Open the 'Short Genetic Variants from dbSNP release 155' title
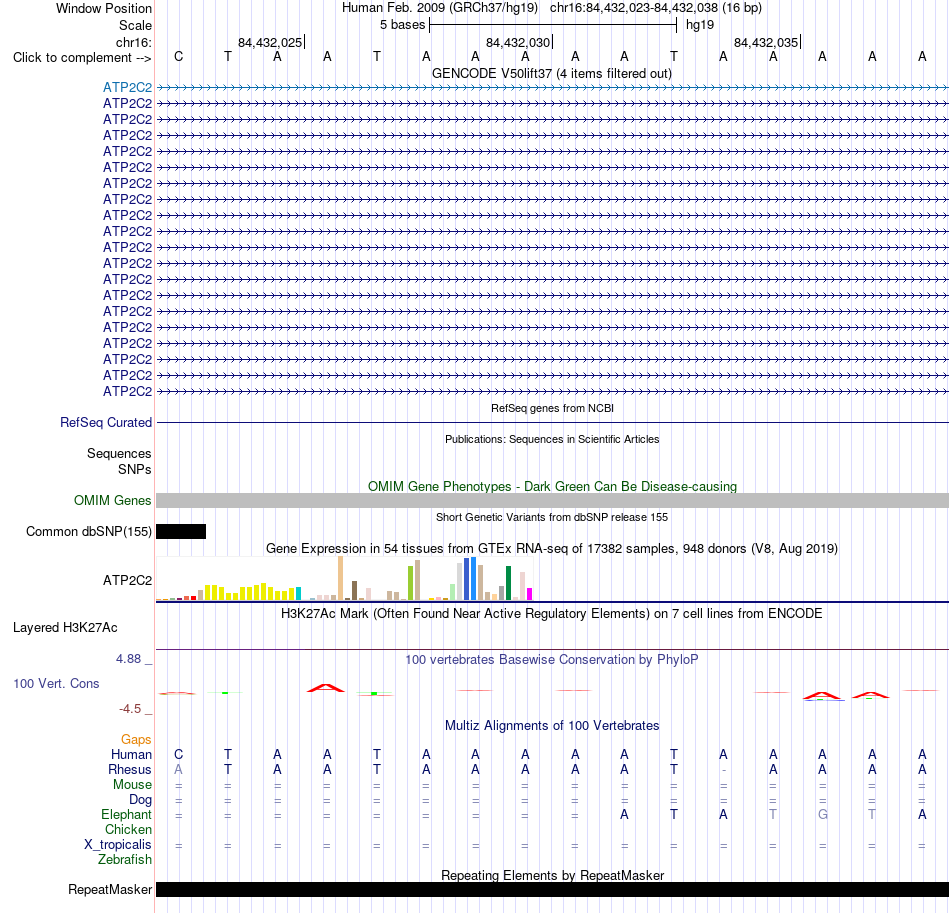Viewport: 950px width, 913px height. click(x=552, y=517)
